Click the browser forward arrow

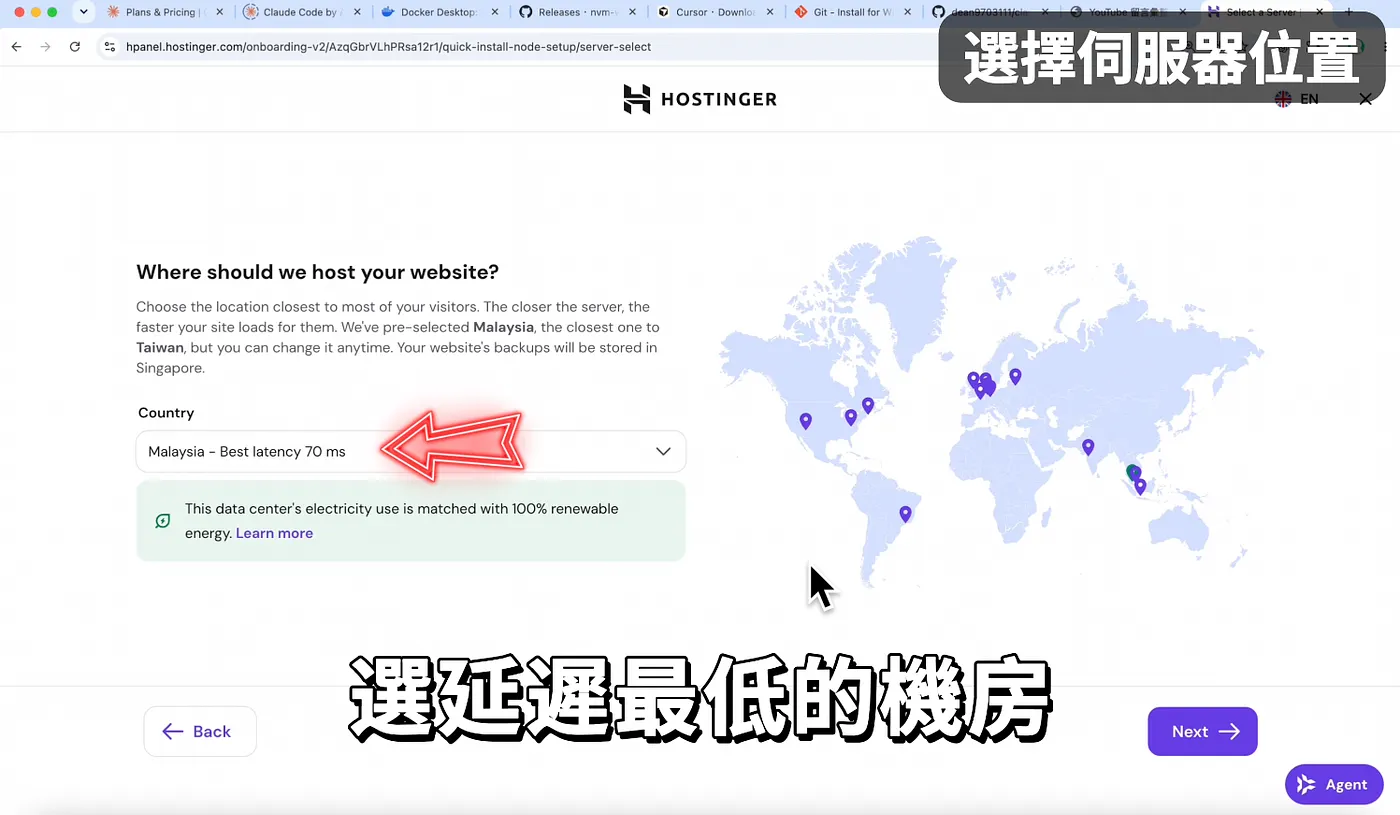click(x=46, y=47)
